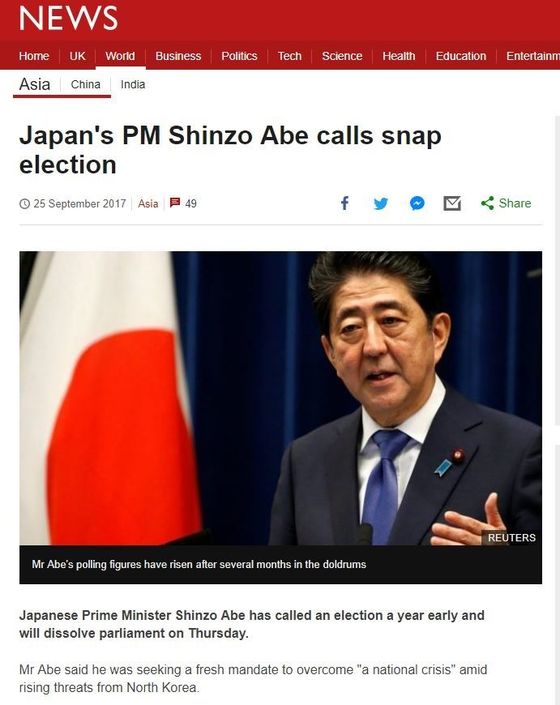560x705 pixels.
Task: Select the World tab
Action: (120, 56)
